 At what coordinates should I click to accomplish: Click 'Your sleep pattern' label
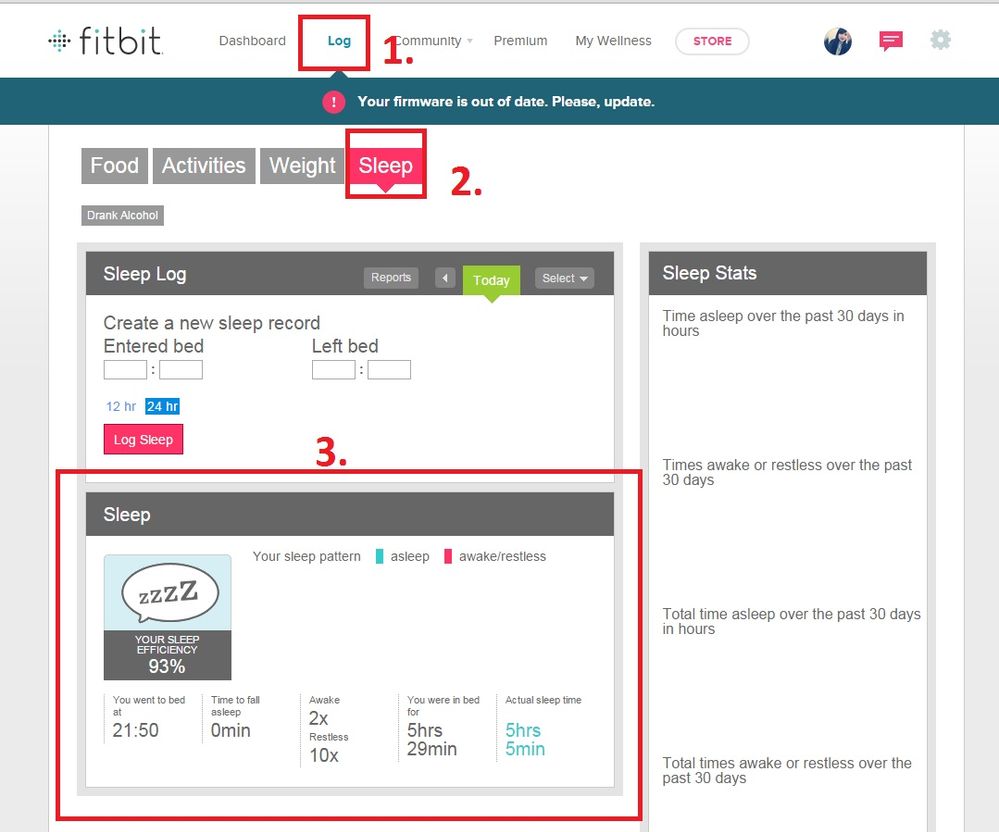click(306, 556)
